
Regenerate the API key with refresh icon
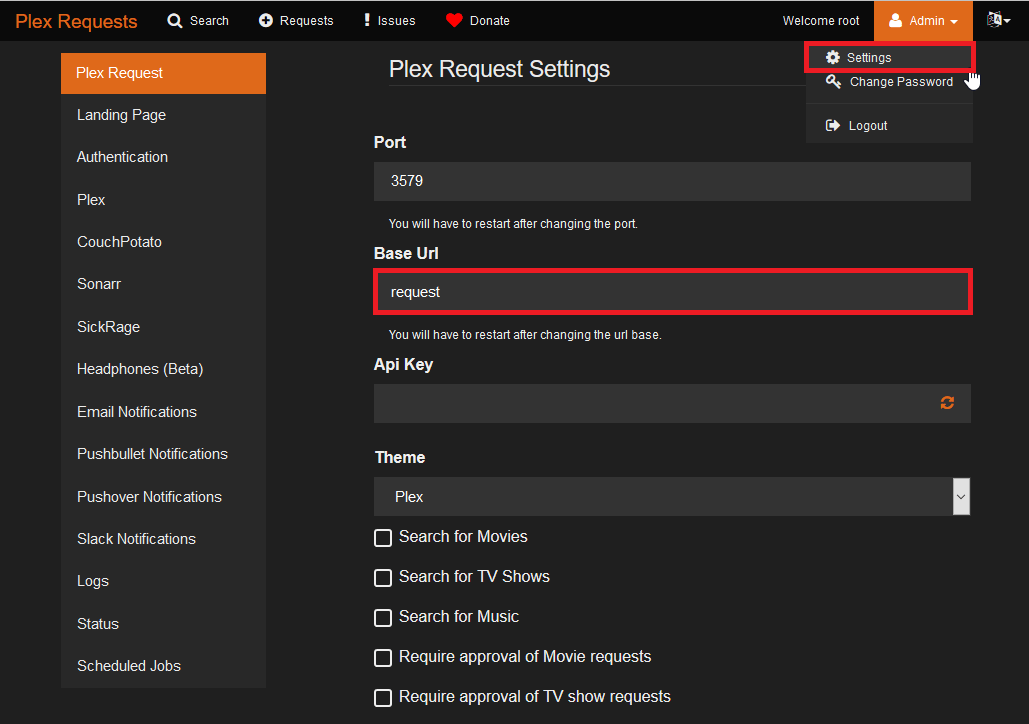947,403
